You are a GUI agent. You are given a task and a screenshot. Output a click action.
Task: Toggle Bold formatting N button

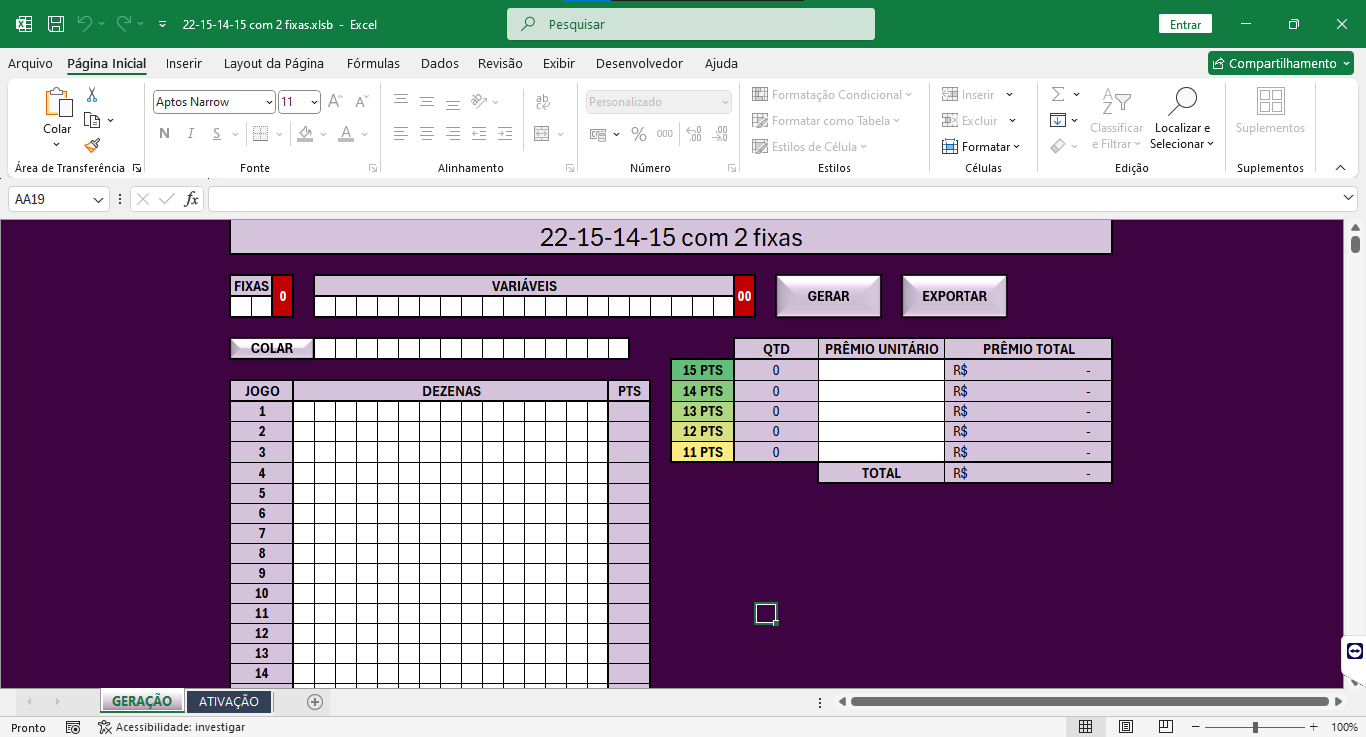tap(164, 134)
